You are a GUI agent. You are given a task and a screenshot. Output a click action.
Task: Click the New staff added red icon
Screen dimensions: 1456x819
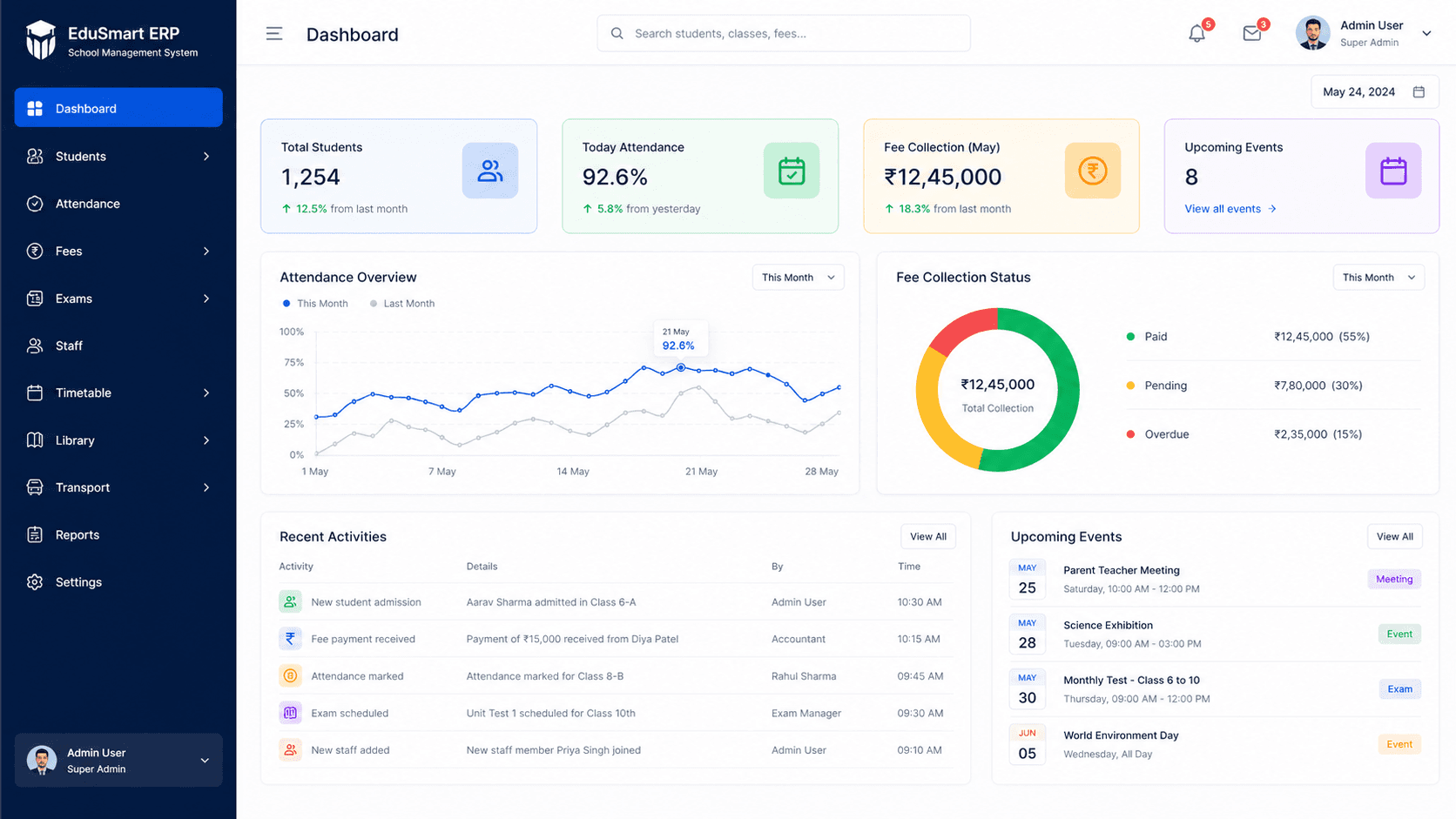[x=290, y=749]
